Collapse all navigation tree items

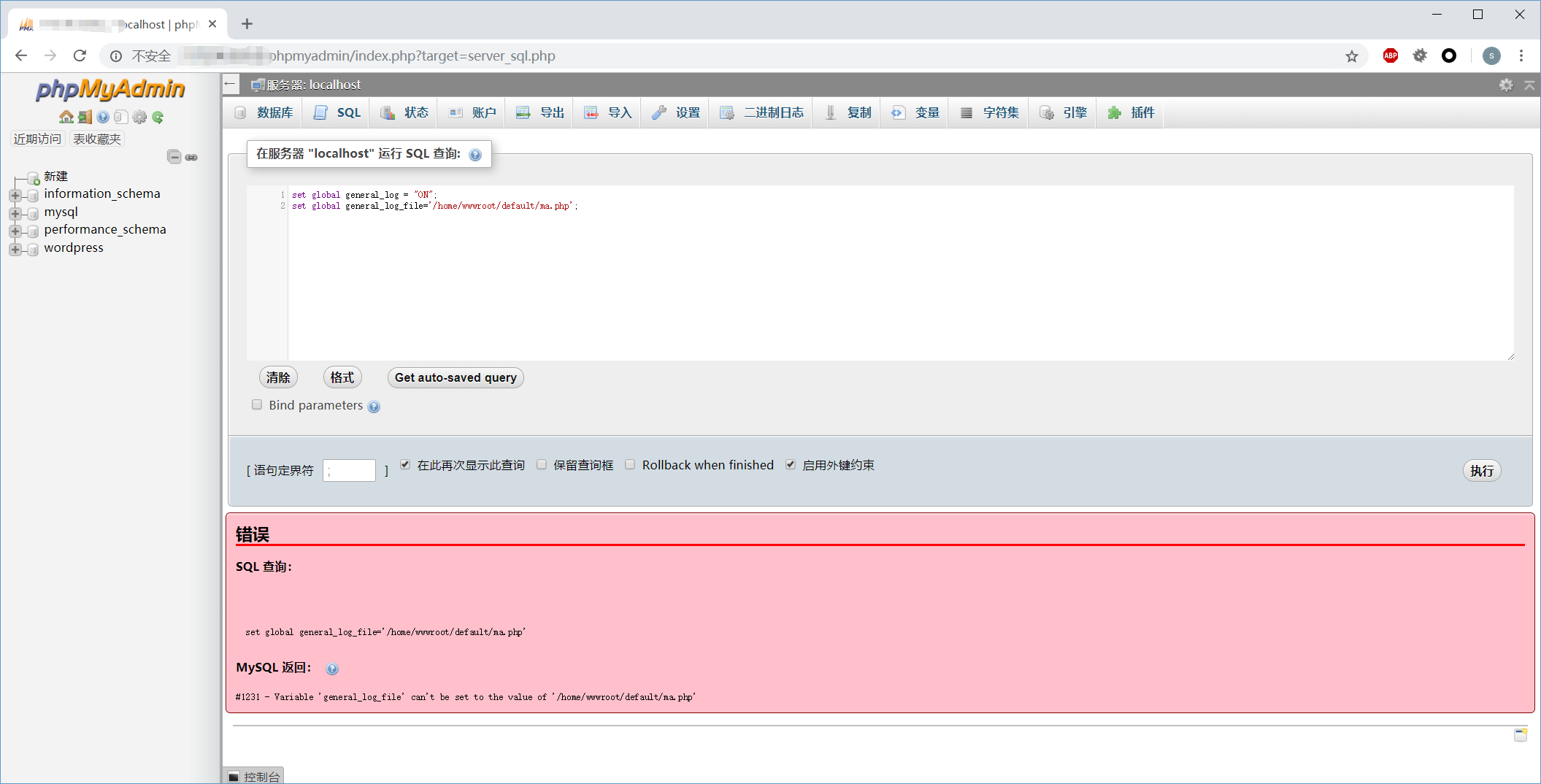(x=174, y=157)
